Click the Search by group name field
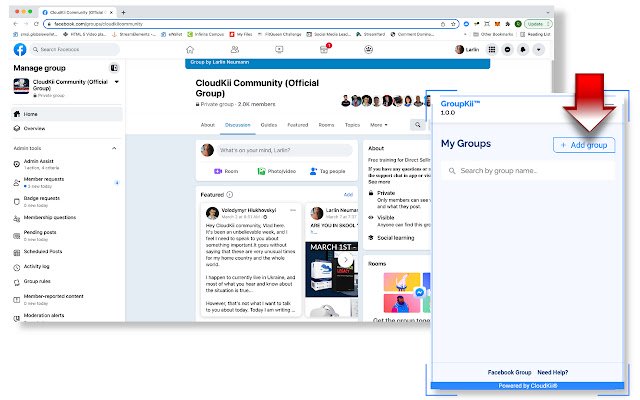Viewport: 640px width, 400px height. pos(528,171)
